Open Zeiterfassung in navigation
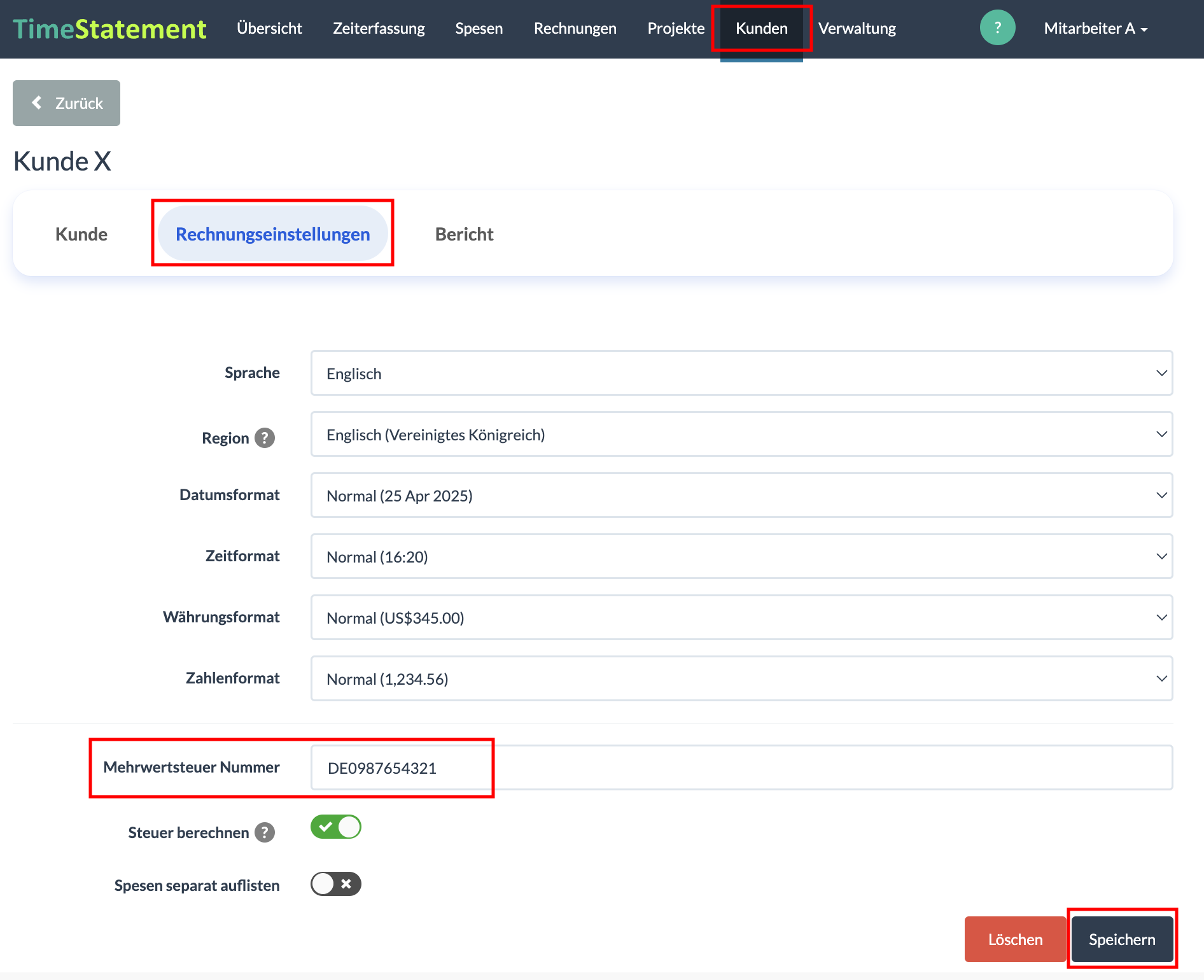 coord(379,29)
